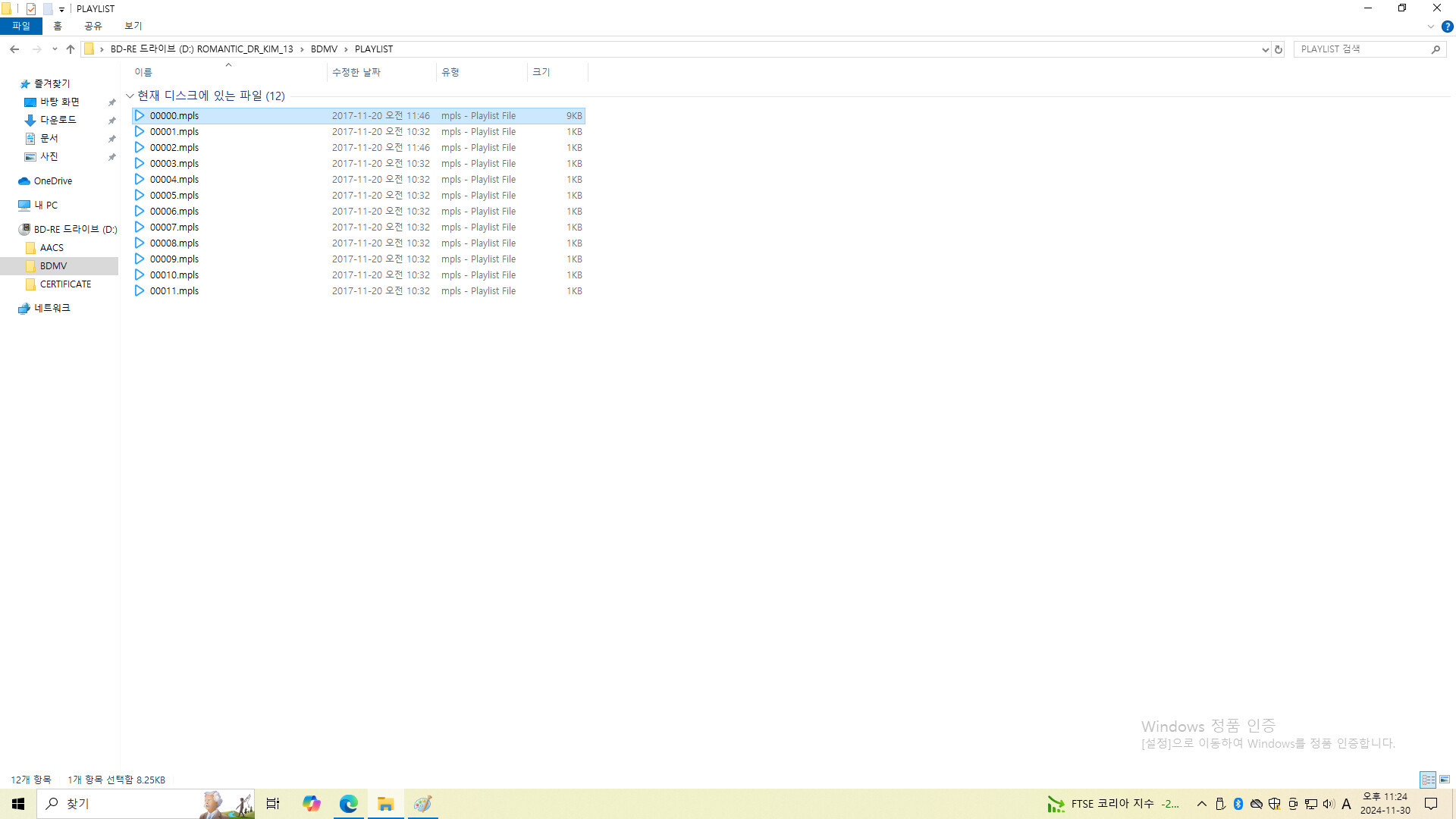Viewport: 1456px width, 819px height.
Task: Switch to details view button
Action: pos(1428,780)
